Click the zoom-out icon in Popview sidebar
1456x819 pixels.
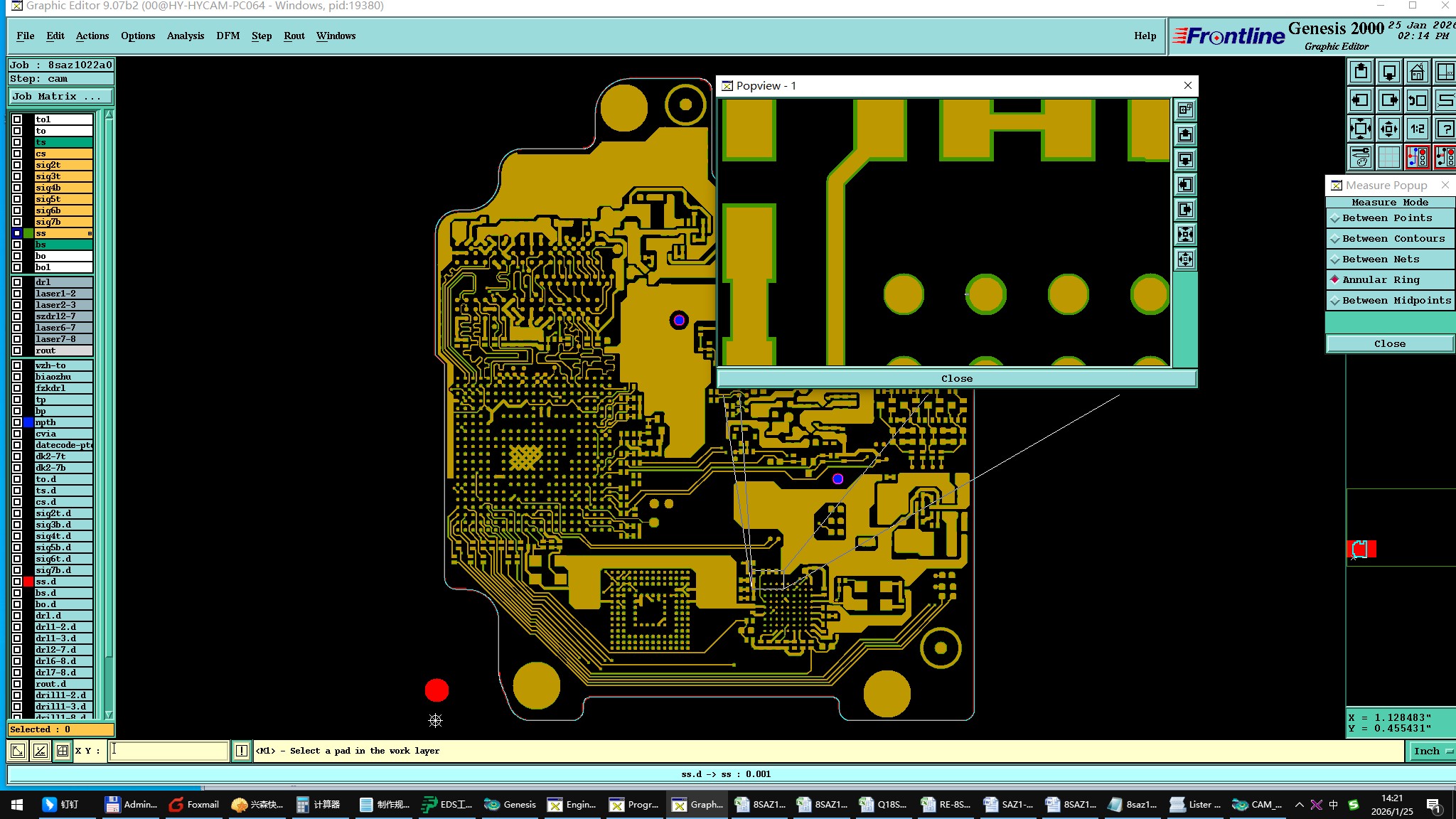tap(1185, 259)
